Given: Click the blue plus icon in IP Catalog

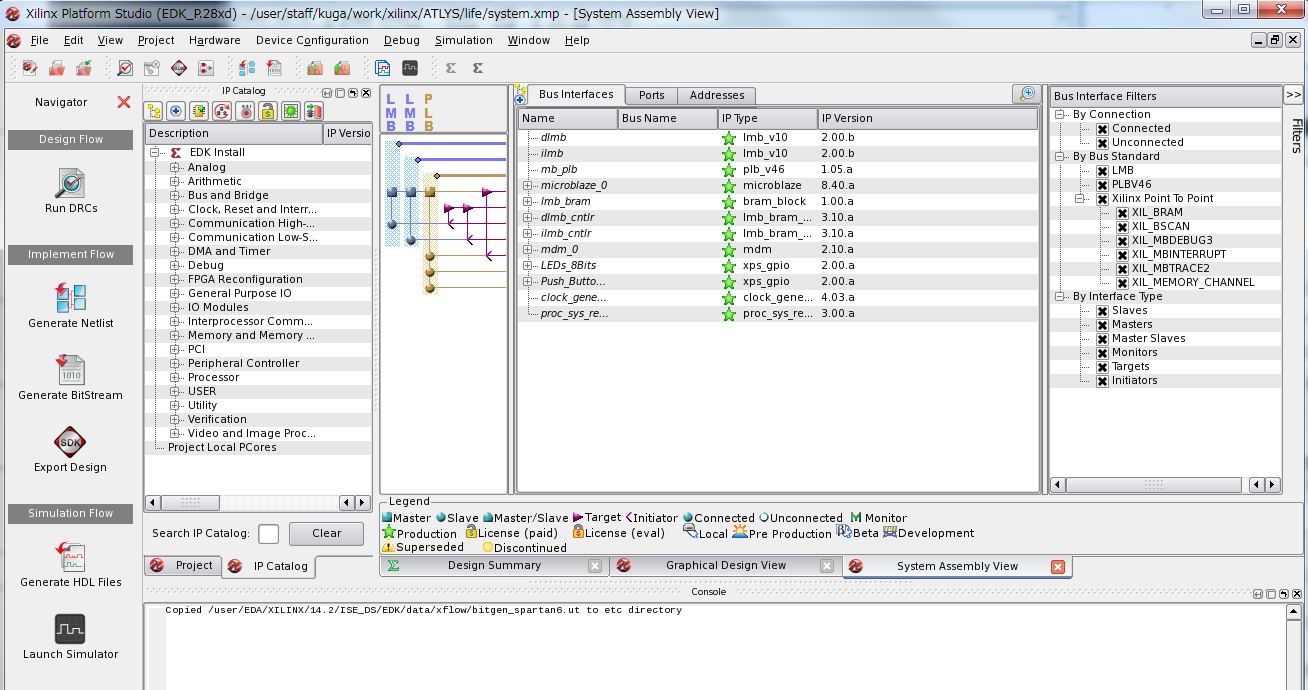Looking at the screenshot, I should [176, 111].
